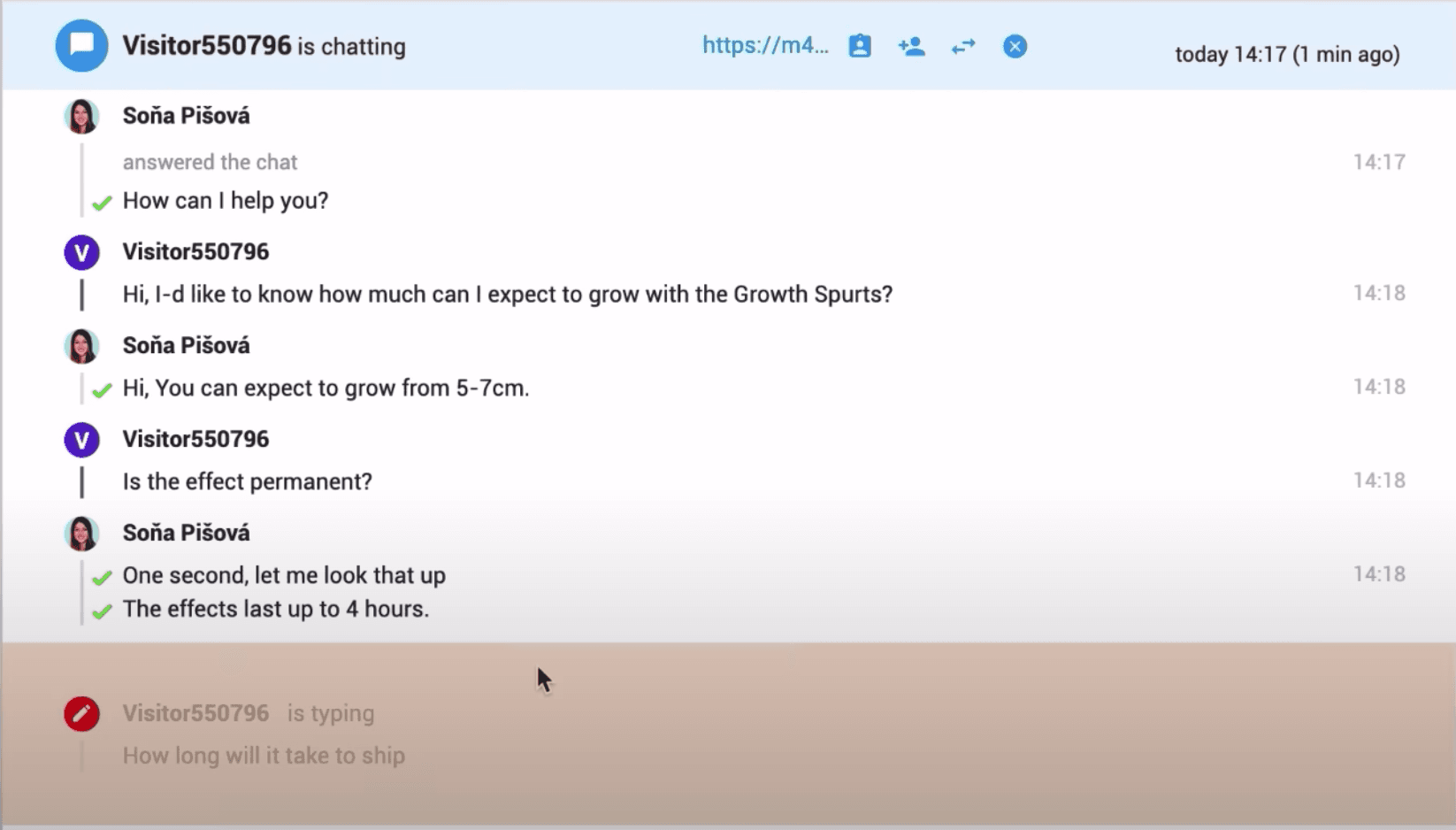1456x830 pixels.
Task: Click the 'Visitor550796 is chatting' header title
Action: tap(264, 46)
